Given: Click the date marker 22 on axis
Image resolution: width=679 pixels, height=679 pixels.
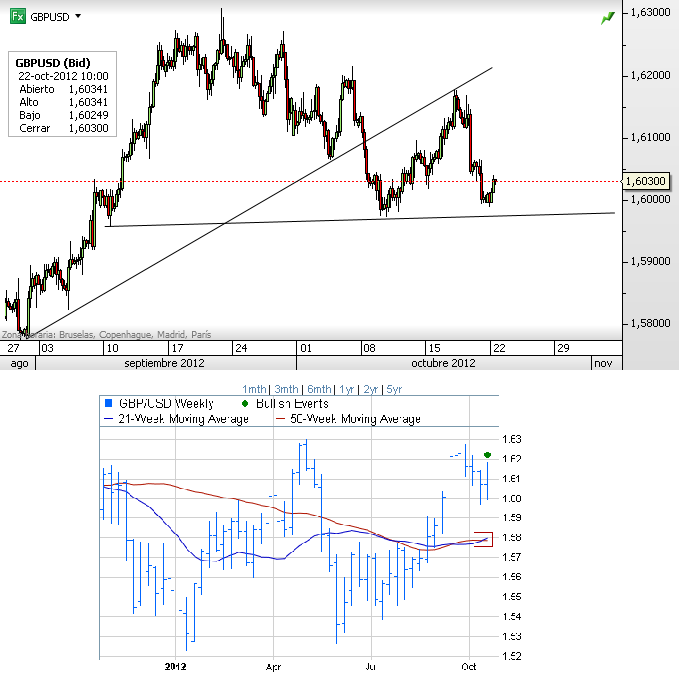Looking at the screenshot, I should point(499,348).
